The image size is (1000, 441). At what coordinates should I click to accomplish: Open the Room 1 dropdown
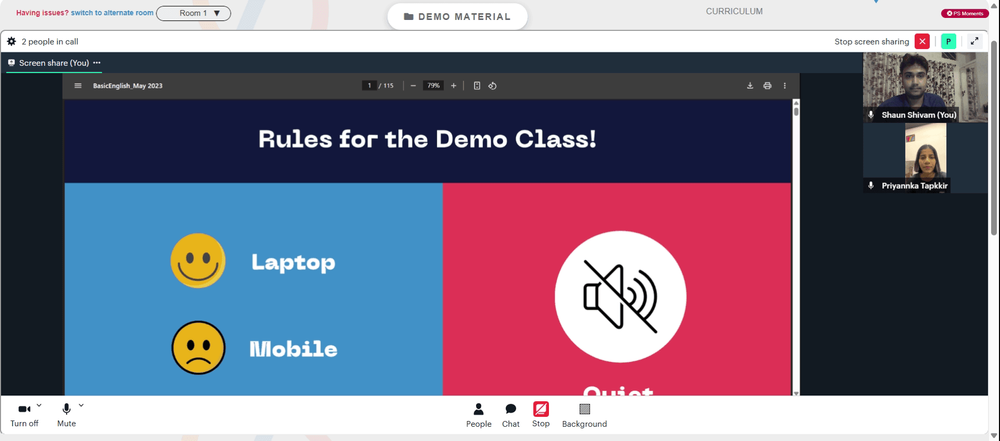pyautogui.click(x=193, y=13)
